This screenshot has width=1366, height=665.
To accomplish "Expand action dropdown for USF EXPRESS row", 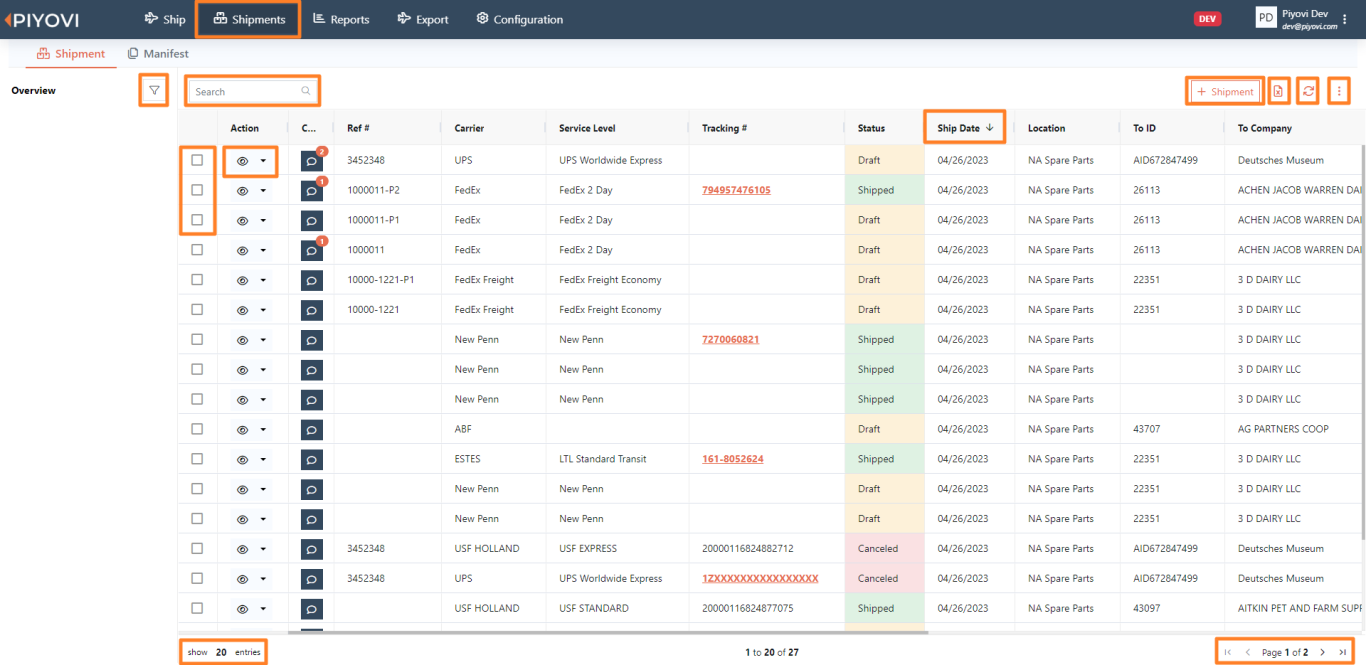I will 263,549.
